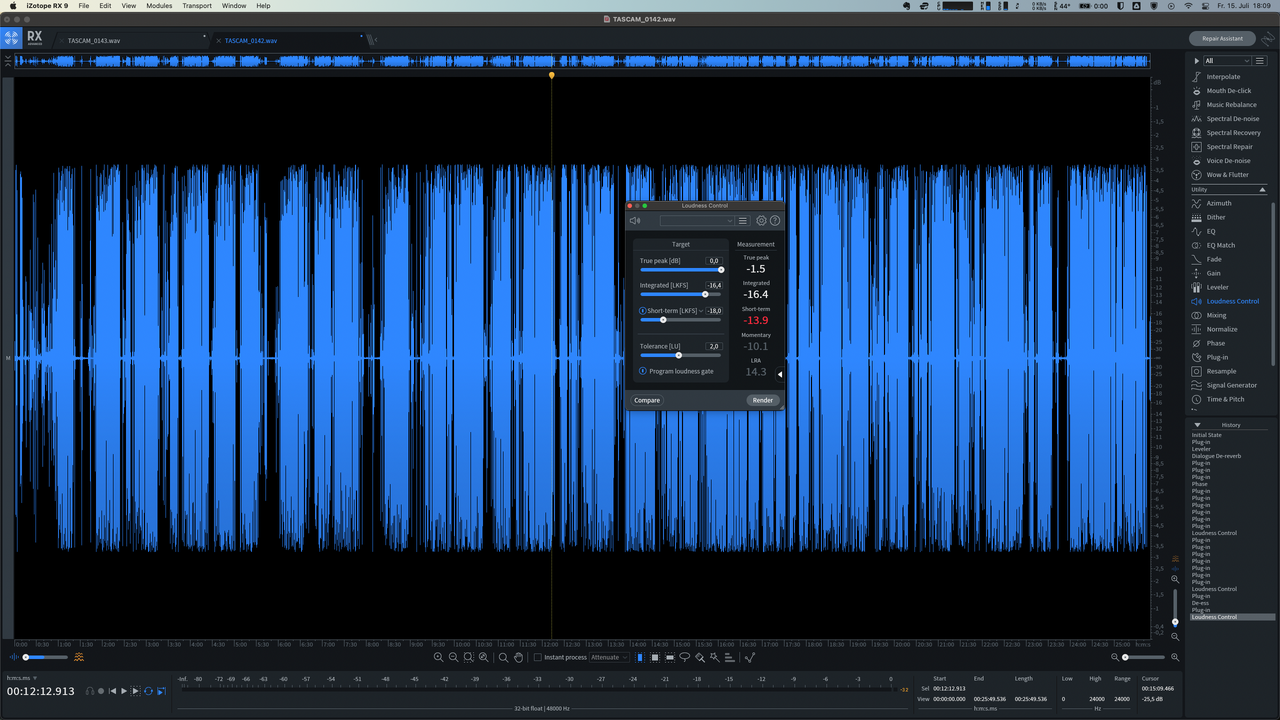
Task: Toggle the Program loudness gate
Action: [643, 371]
